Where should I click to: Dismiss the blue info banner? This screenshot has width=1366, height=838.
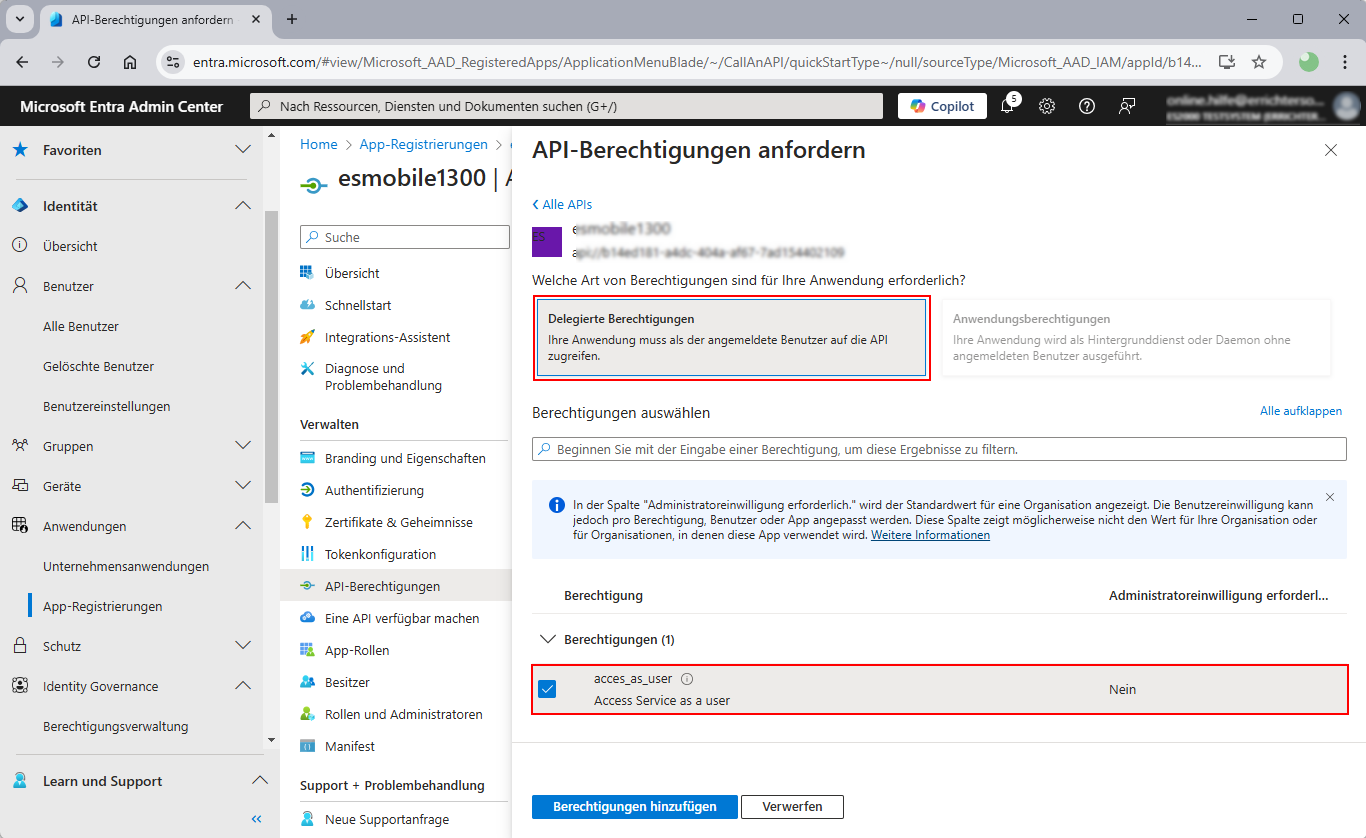pos(1329,496)
